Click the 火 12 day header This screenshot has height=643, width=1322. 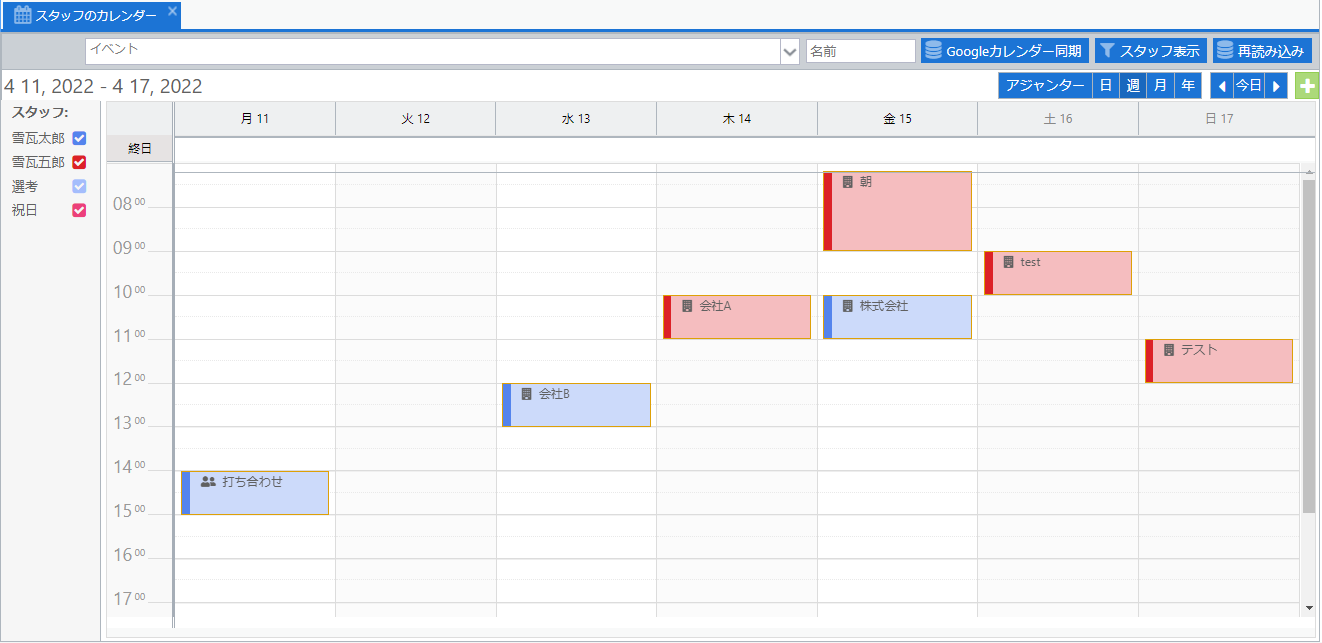(x=416, y=119)
